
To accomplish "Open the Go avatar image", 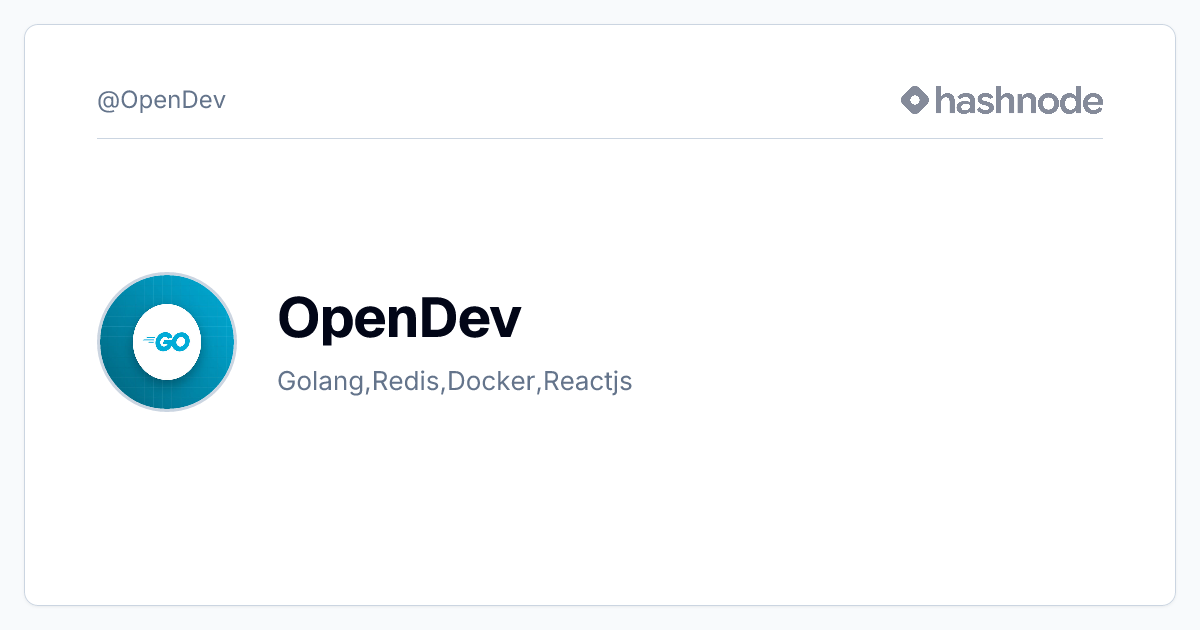I will (167, 341).
